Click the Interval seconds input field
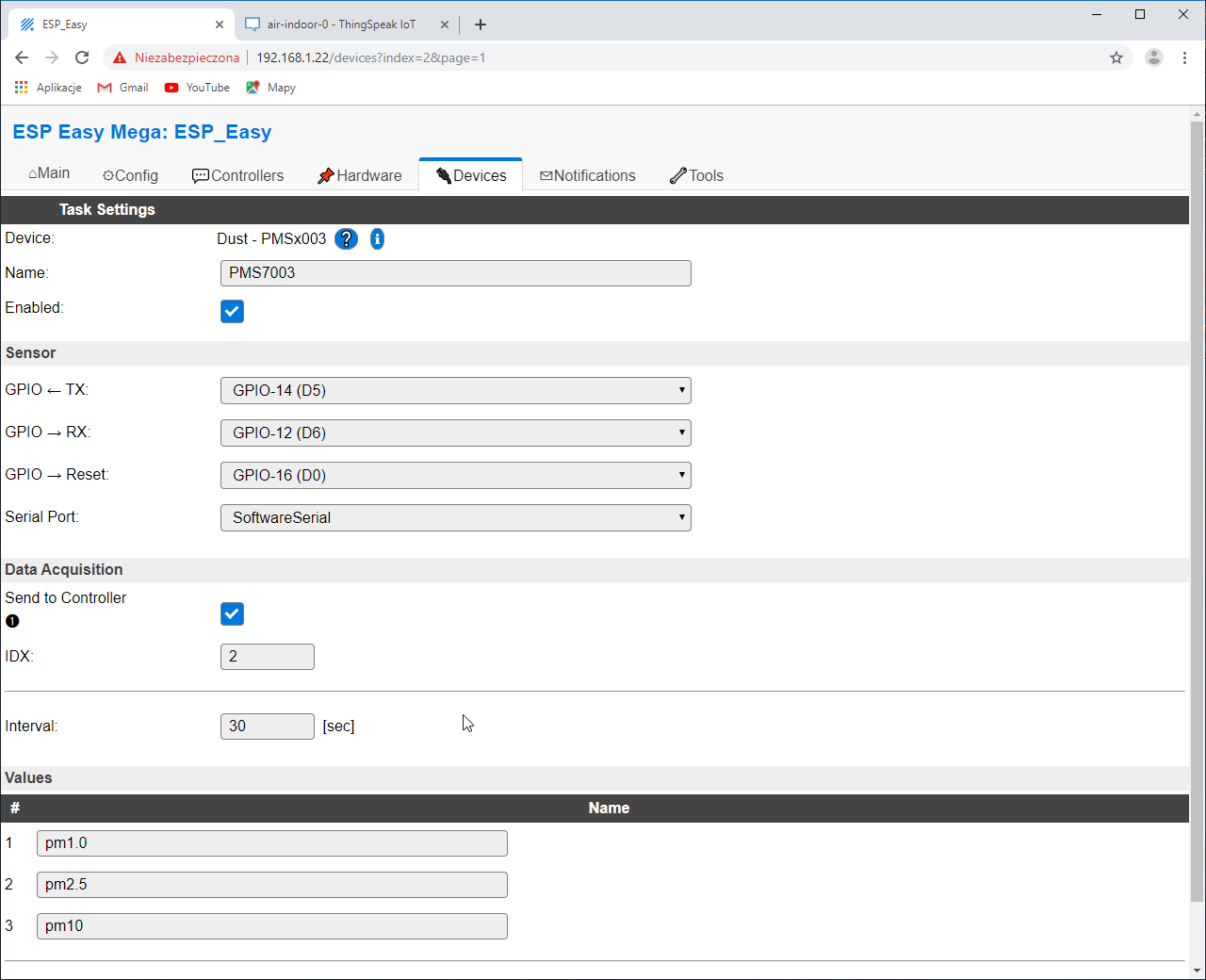The image size is (1206, 980). pos(268,727)
